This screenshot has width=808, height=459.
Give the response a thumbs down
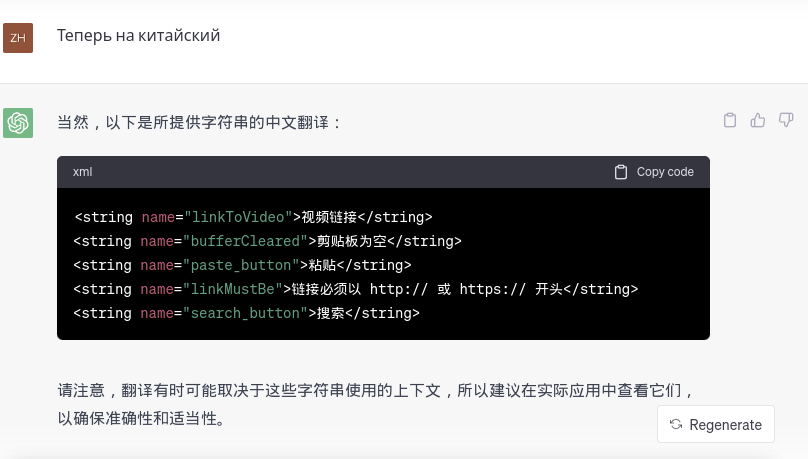[785, 121]
